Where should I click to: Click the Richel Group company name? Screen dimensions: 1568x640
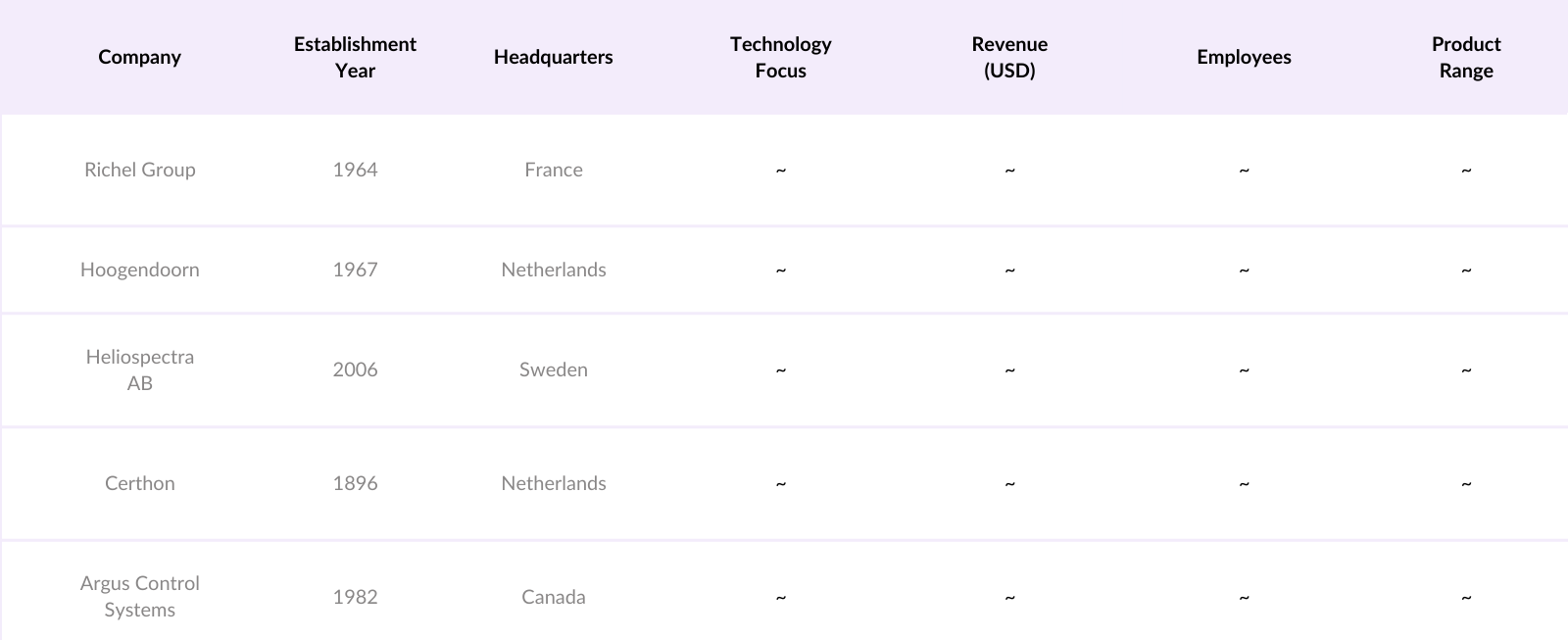(x=139, y=170)
